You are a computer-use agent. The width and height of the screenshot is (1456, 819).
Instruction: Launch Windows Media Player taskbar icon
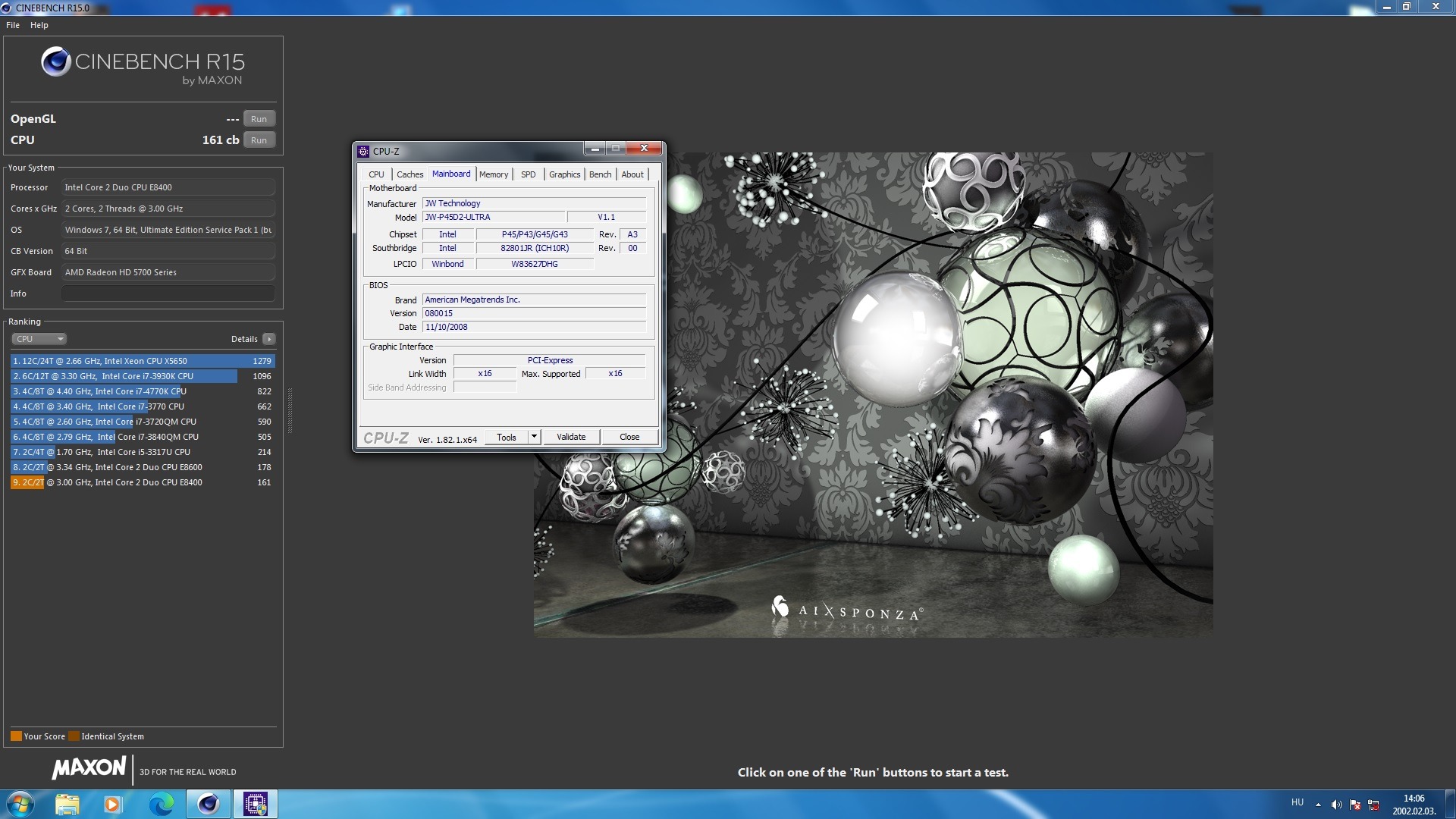(x=112, y=804)
